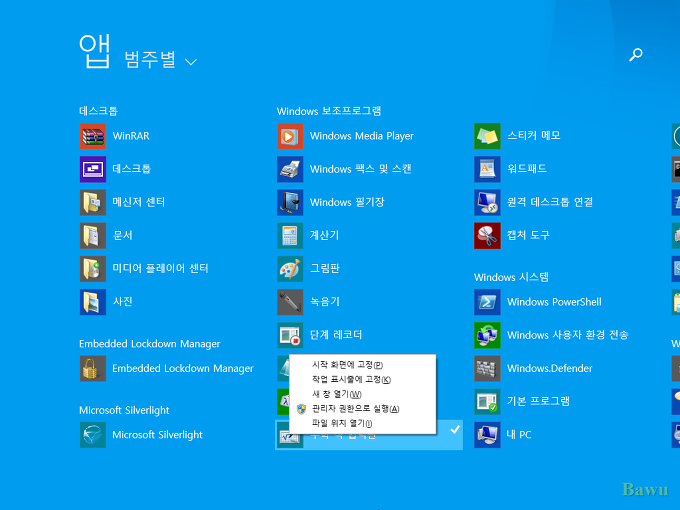Open the 메신저 센터 folder icon
The image size is (680, 510).
tap(93, 202)
